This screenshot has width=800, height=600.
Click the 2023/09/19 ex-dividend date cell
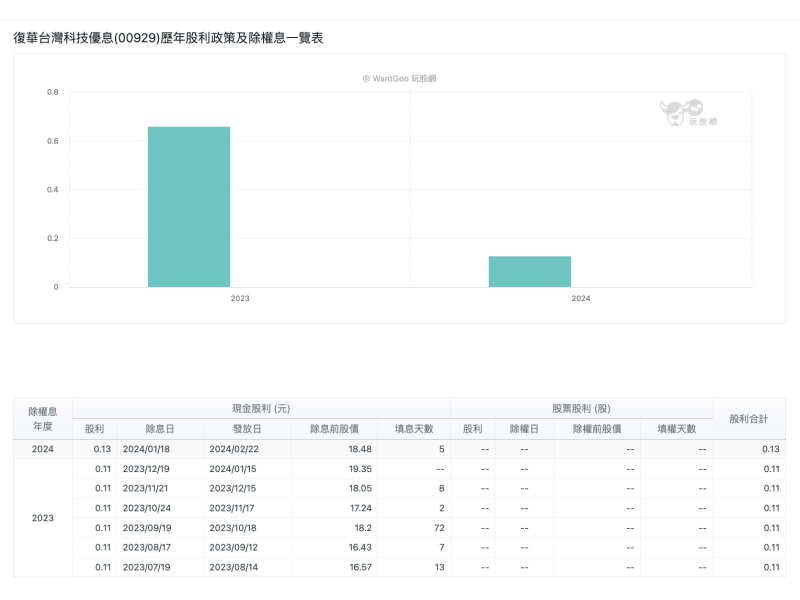(x=149, y=528)
